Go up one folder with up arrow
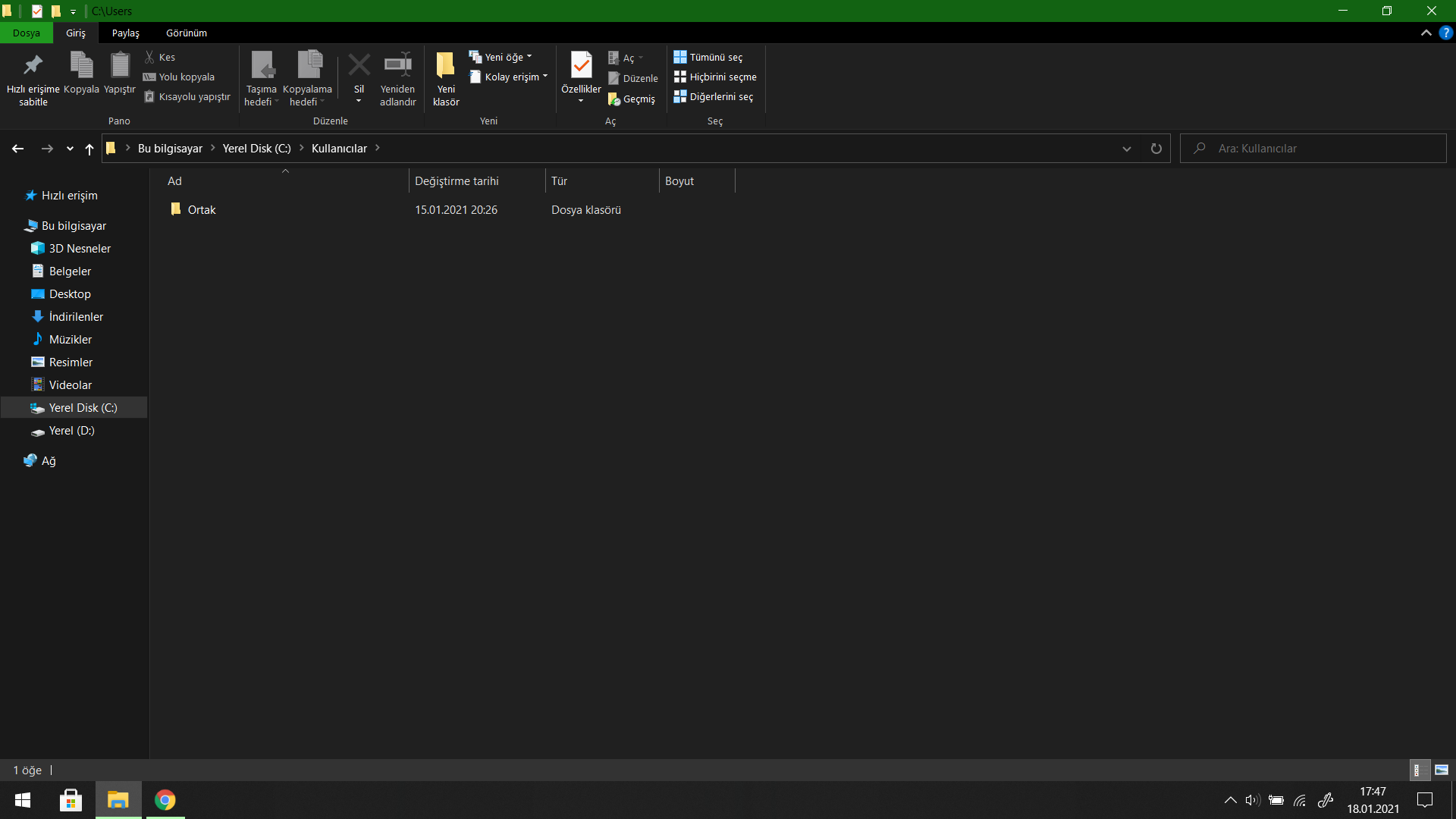 89,149
